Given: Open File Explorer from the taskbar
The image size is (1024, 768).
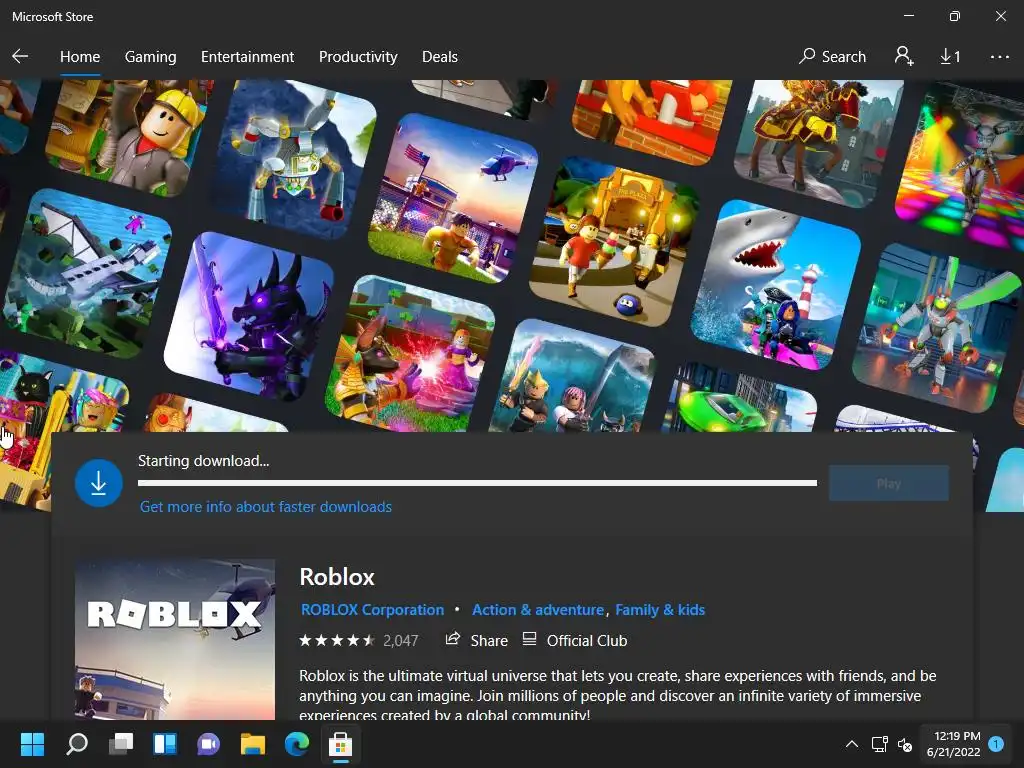Looking at the screenshot, I should (x=253, y=744).
